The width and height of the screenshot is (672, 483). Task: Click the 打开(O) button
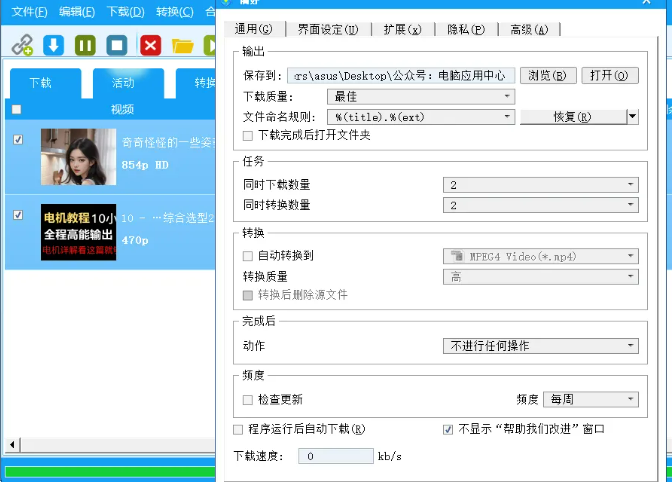click(610, 76)
